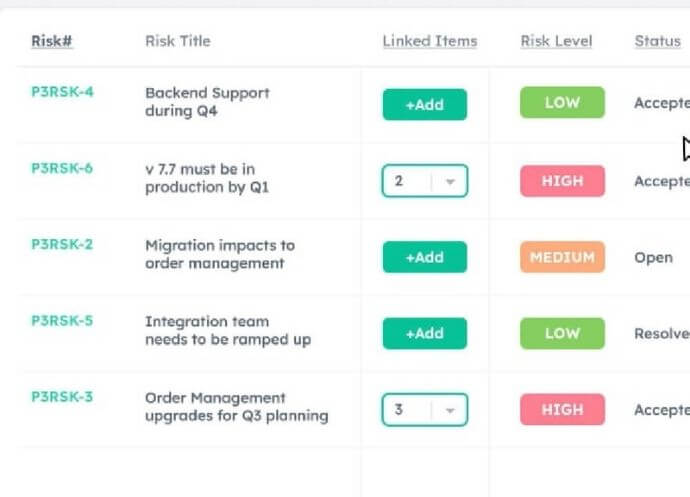Open risk link P3RSK-3
Image resolution: width=690 pixels, height=497 pixels.
tap(62, 396)
